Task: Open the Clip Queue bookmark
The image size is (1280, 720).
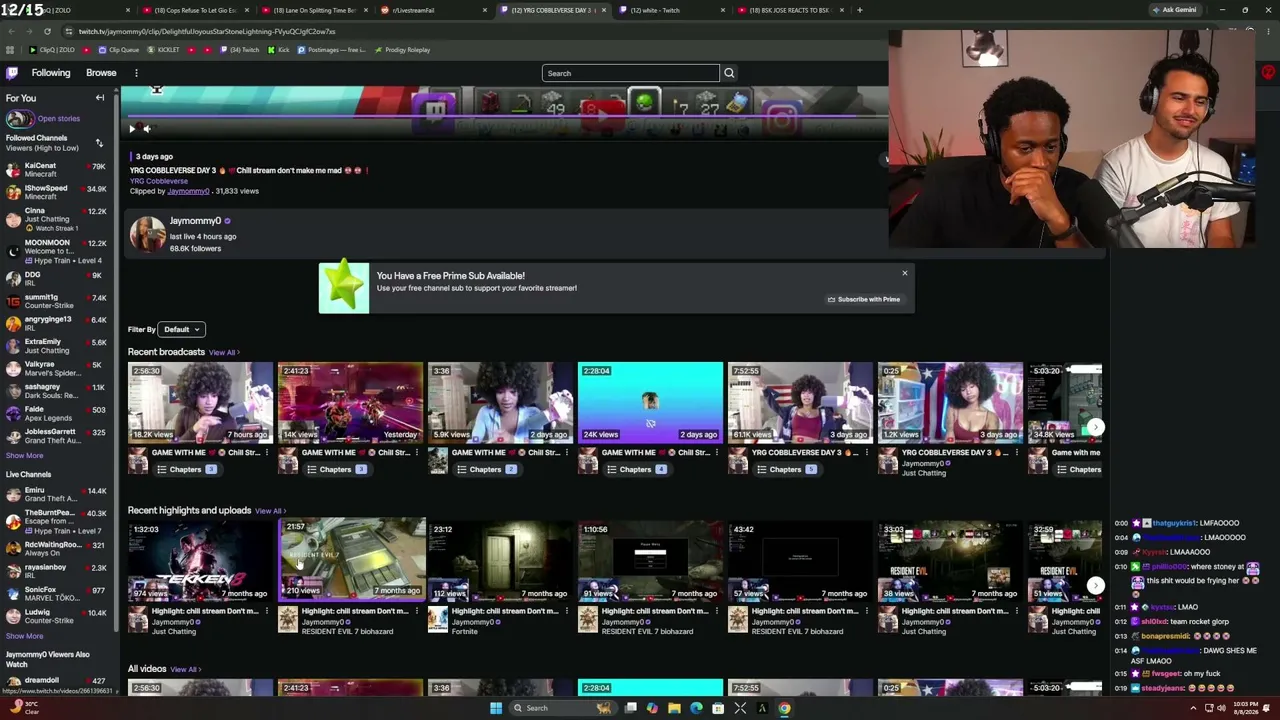Action: [118, 50]
